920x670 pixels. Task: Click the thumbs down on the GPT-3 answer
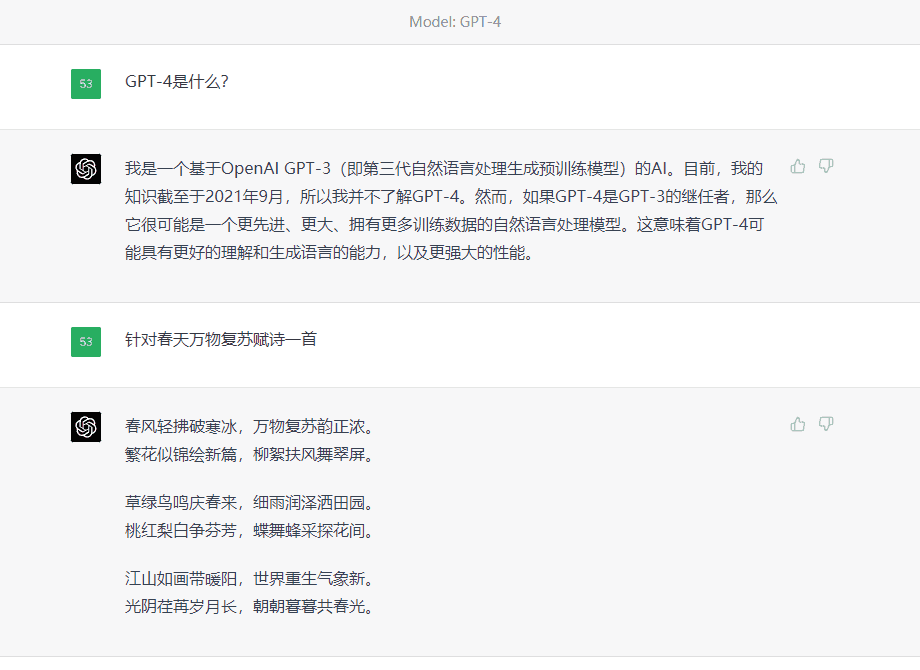click(x=825, y=167)
